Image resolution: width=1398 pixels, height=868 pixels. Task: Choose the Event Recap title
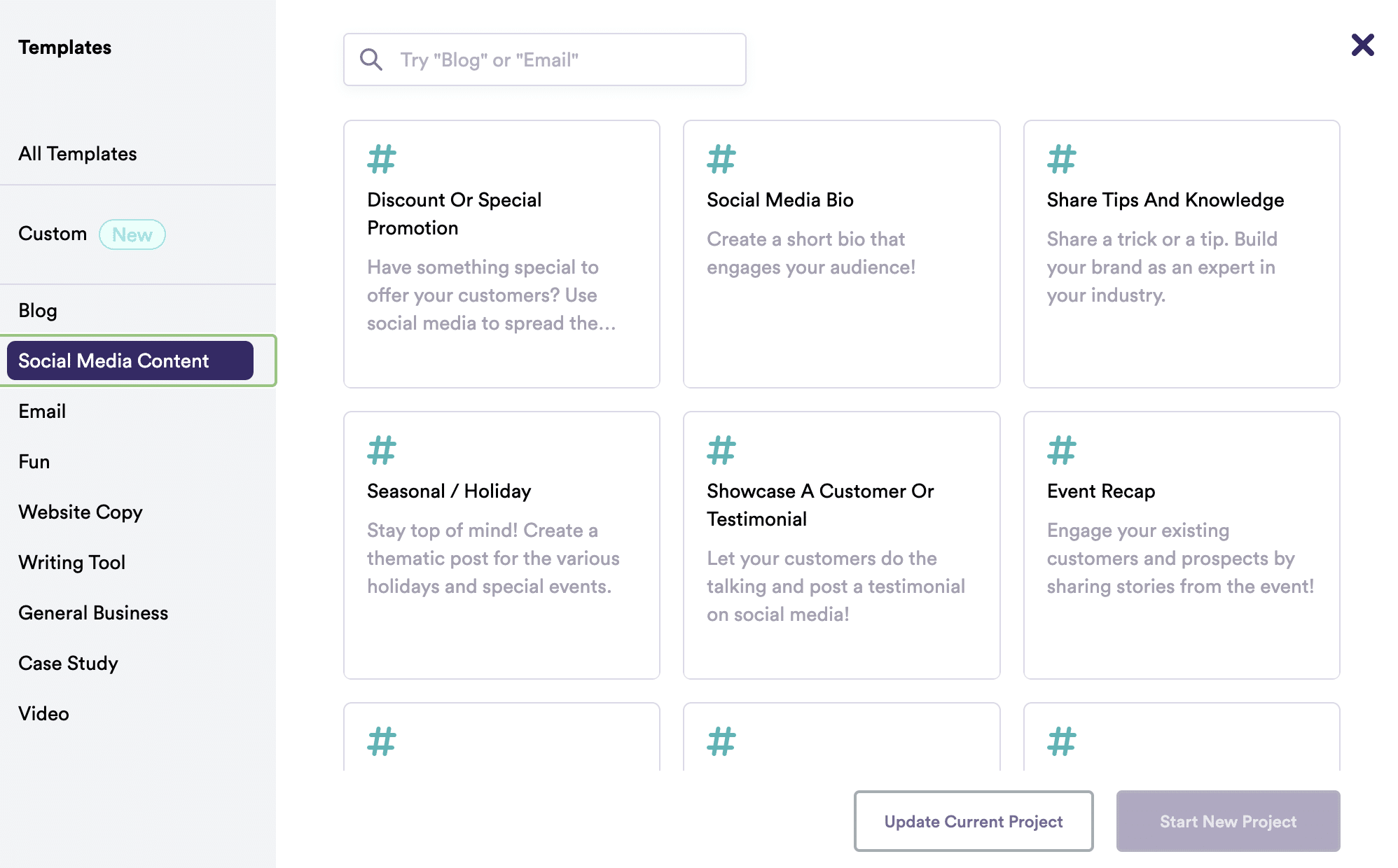1101,491
